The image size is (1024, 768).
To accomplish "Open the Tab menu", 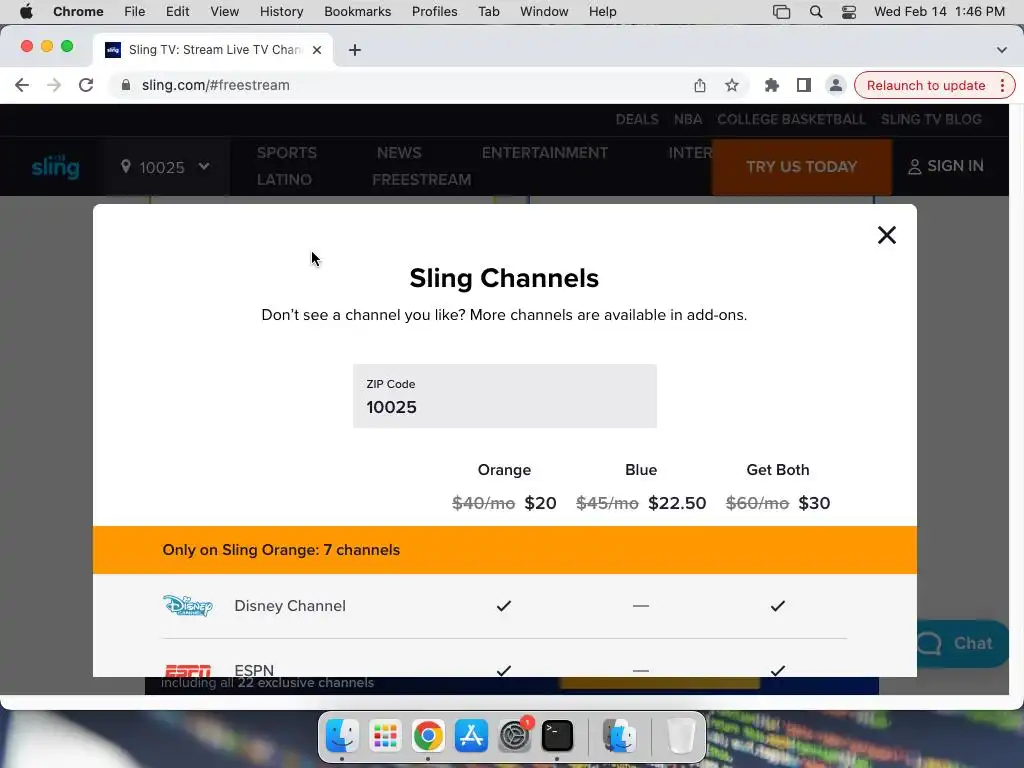I will pyautogui.click(x=488, y=12).
